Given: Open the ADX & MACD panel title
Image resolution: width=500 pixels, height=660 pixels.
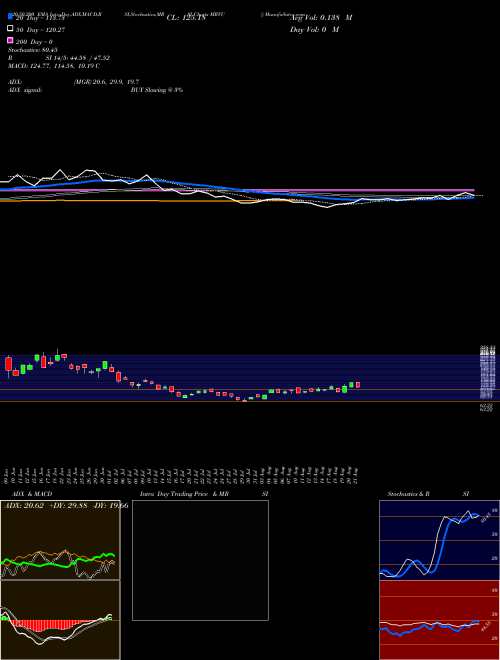Looking at the screenshot, I should click(x=28, y=494).
